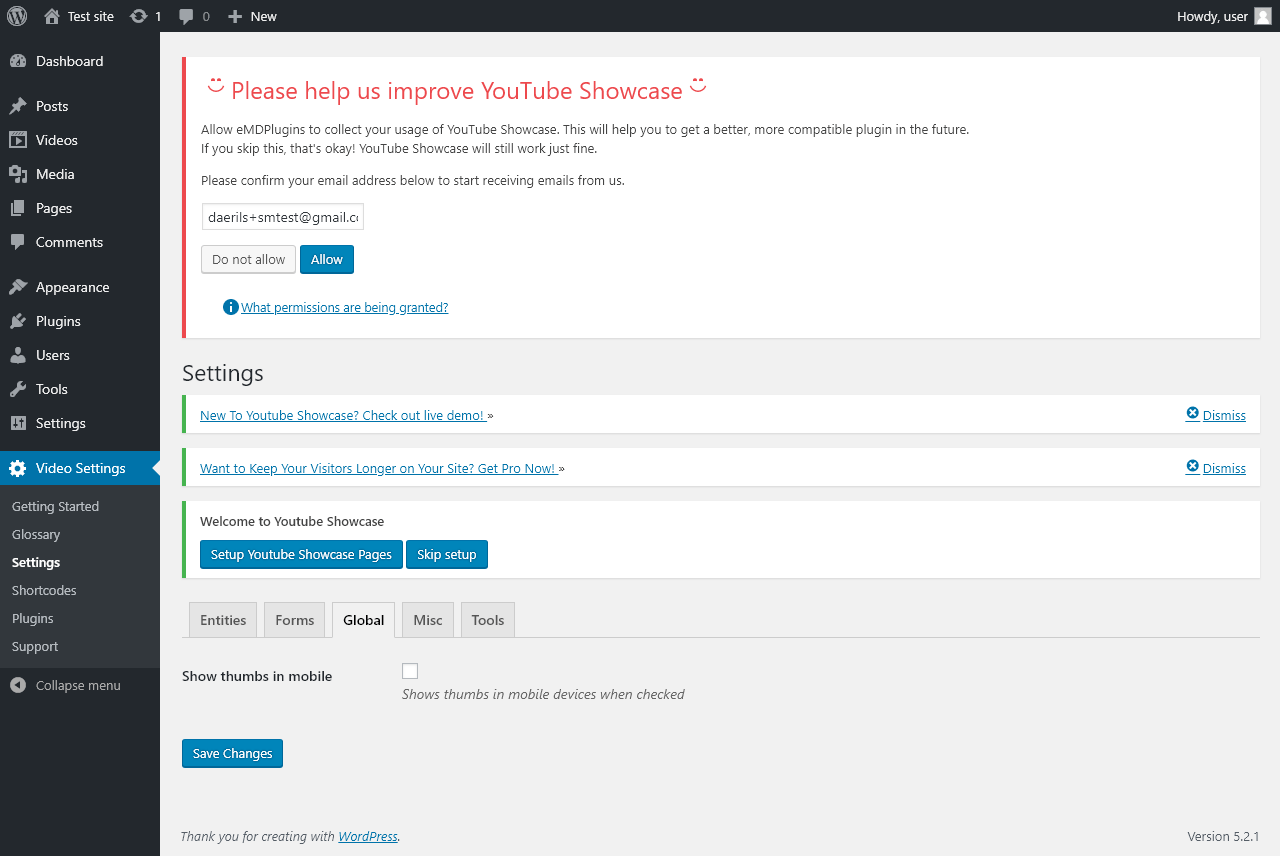Save Changes to settings
Image resolution: width=1280 pixels, height=856 pixels.
click(233, 753)
